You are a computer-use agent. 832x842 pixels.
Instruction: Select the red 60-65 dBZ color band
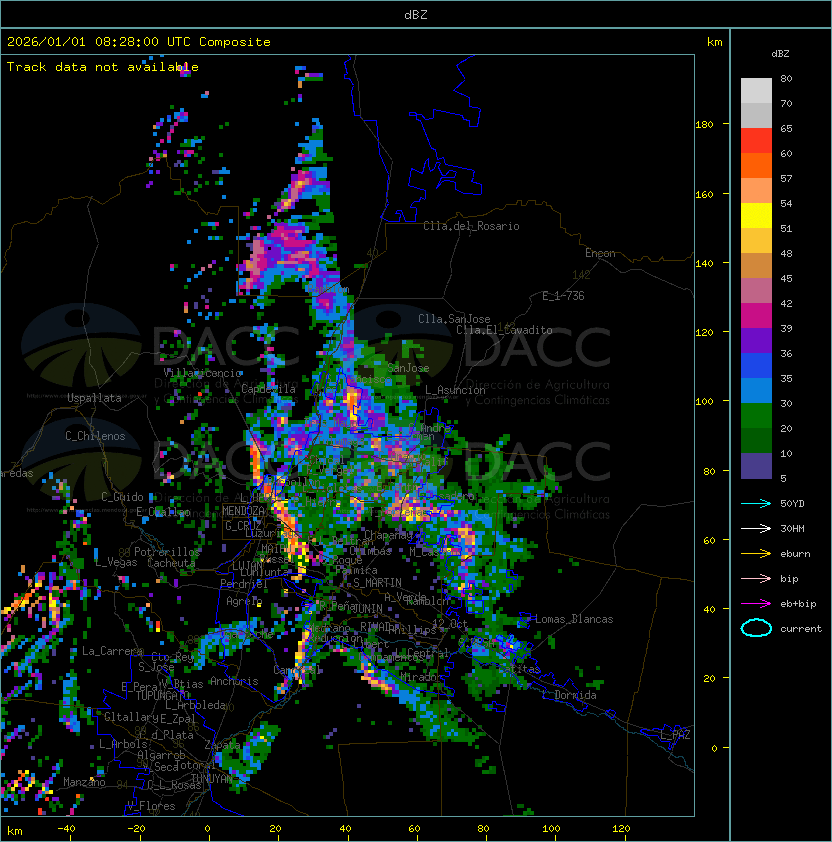(x=756, y=141)
